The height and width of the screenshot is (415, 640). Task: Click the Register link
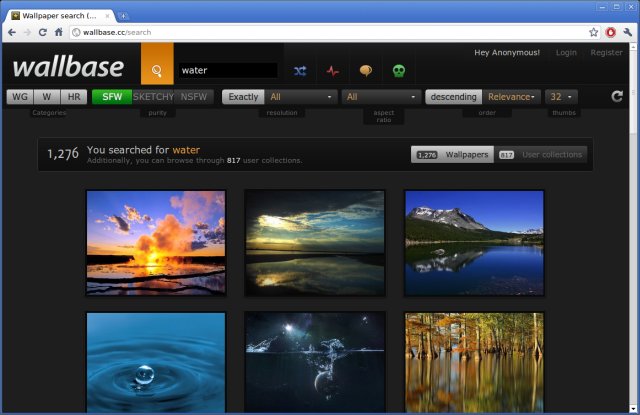607,52
